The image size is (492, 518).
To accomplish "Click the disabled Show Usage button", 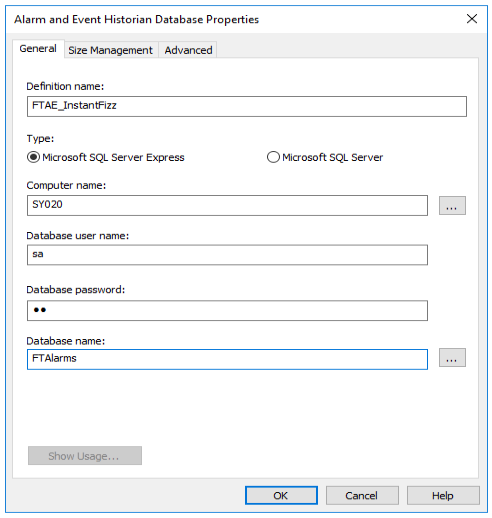I will click(85, 456).
